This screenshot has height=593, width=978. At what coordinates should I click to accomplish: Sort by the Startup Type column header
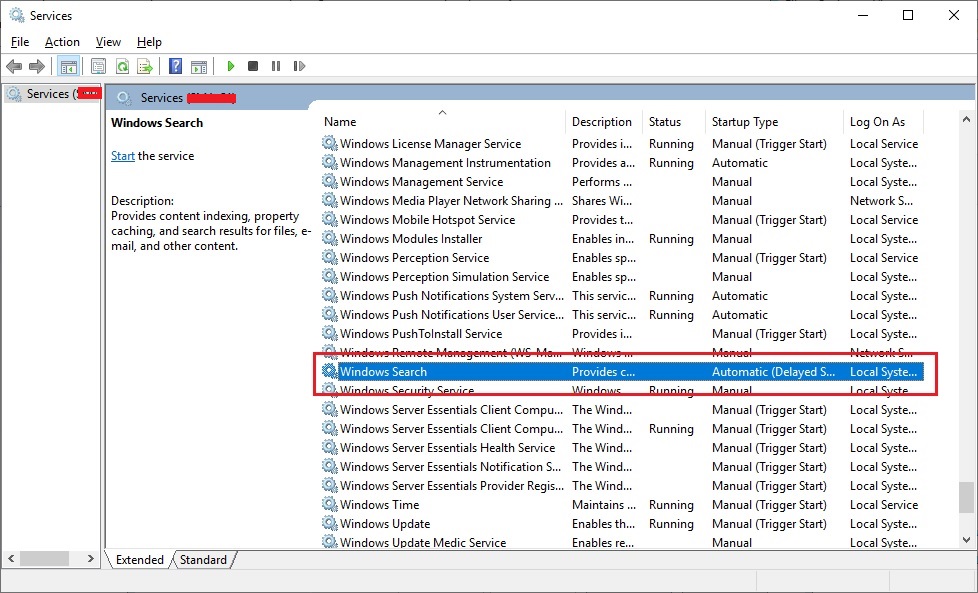pyautogui.click(x=774, y=122)
